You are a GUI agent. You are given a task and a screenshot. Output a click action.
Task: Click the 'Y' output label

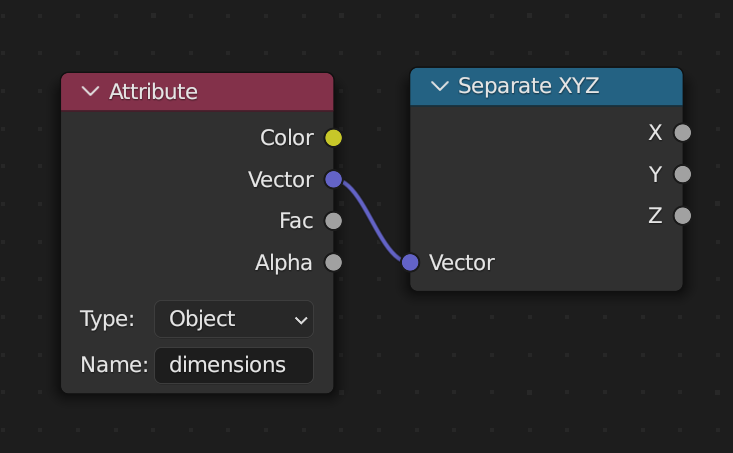[x=655, y=174]
